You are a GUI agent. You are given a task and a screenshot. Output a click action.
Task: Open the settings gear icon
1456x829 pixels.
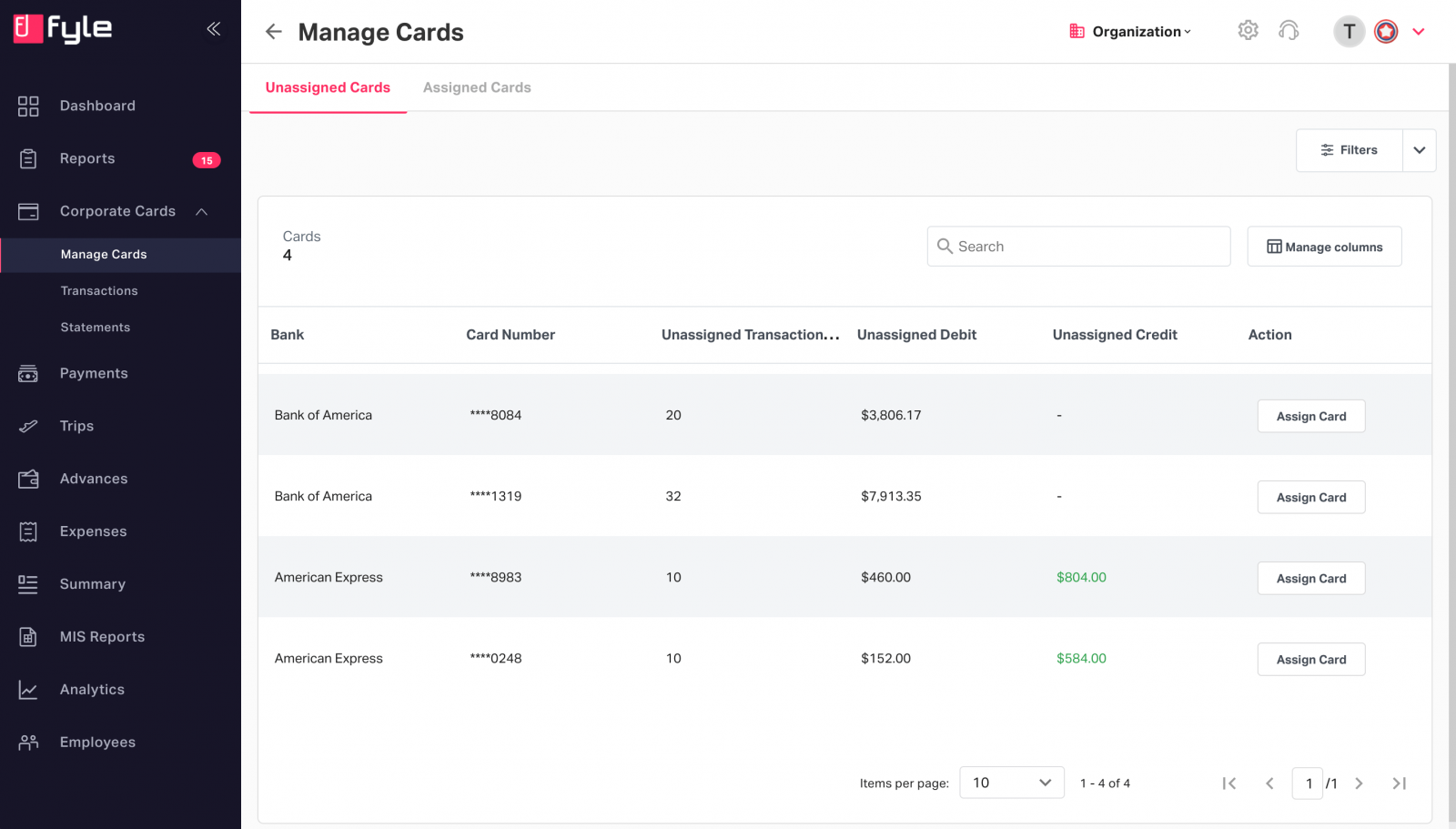click(1248, 30)
